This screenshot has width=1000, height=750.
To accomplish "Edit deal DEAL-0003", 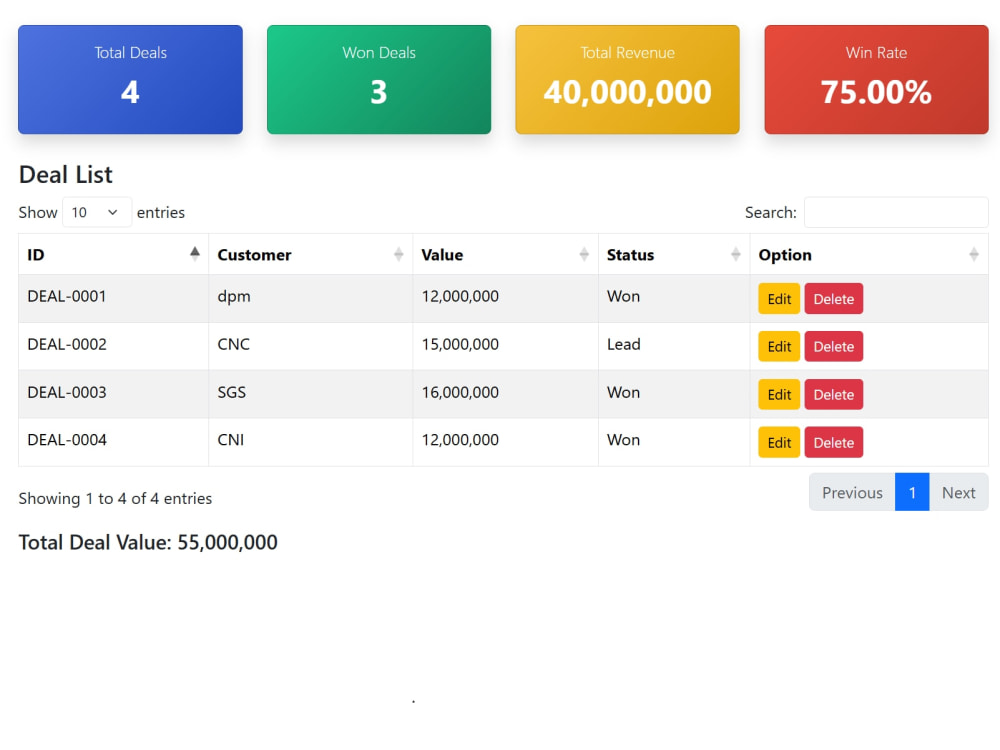I will pos(779,394).
